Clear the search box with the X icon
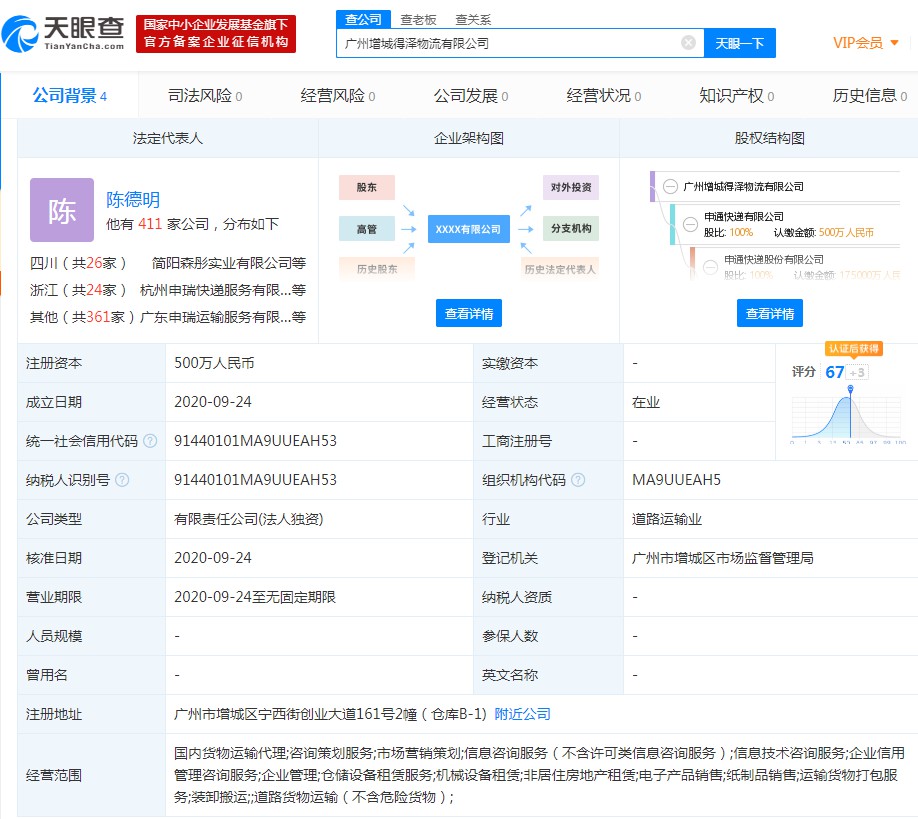Image resolution: width=918 pixels, height=819 pixels. [x=688, y=43]
